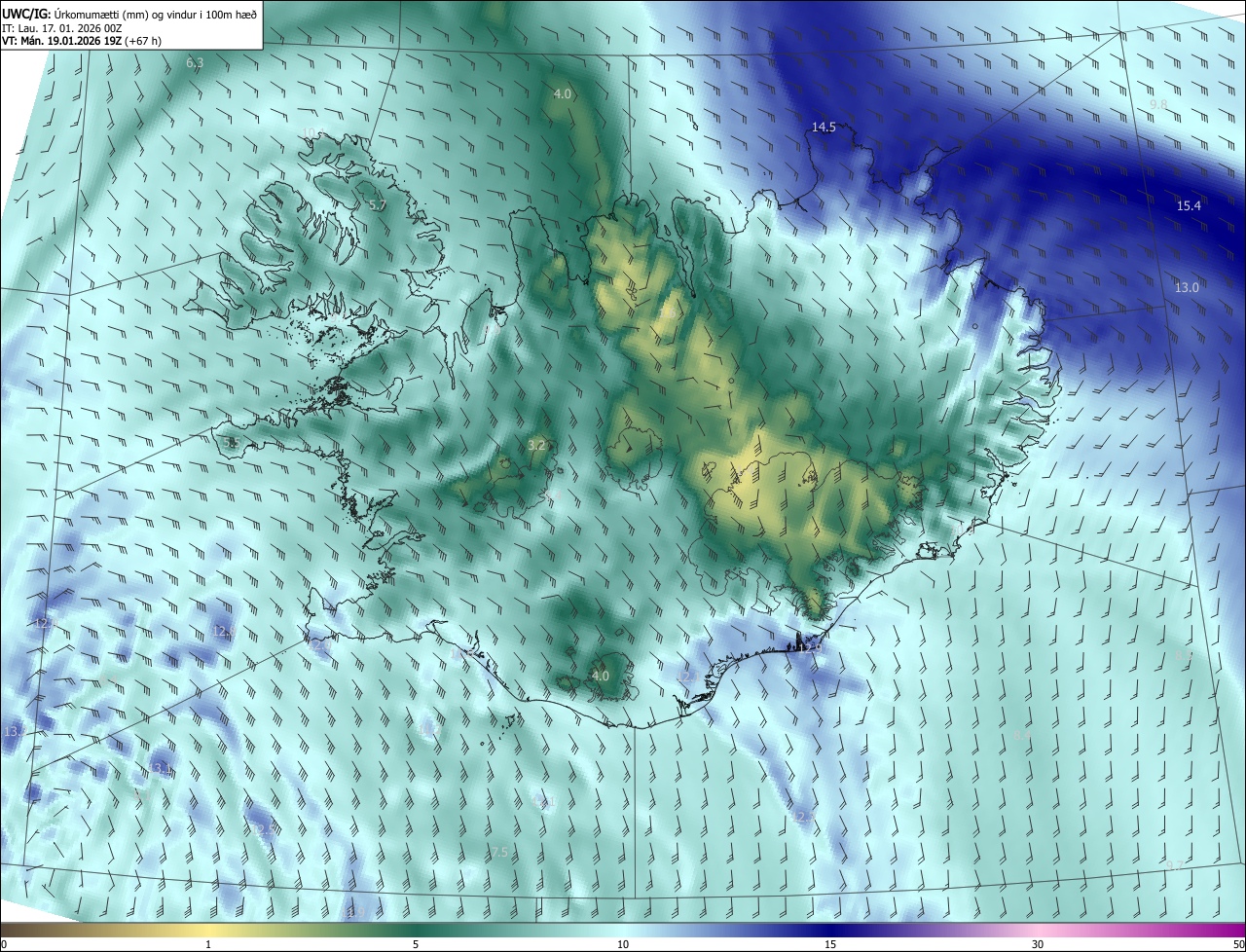Click the colorbar tick label 50
This screenshot has height=952, width=1246.
[1238, 944]
